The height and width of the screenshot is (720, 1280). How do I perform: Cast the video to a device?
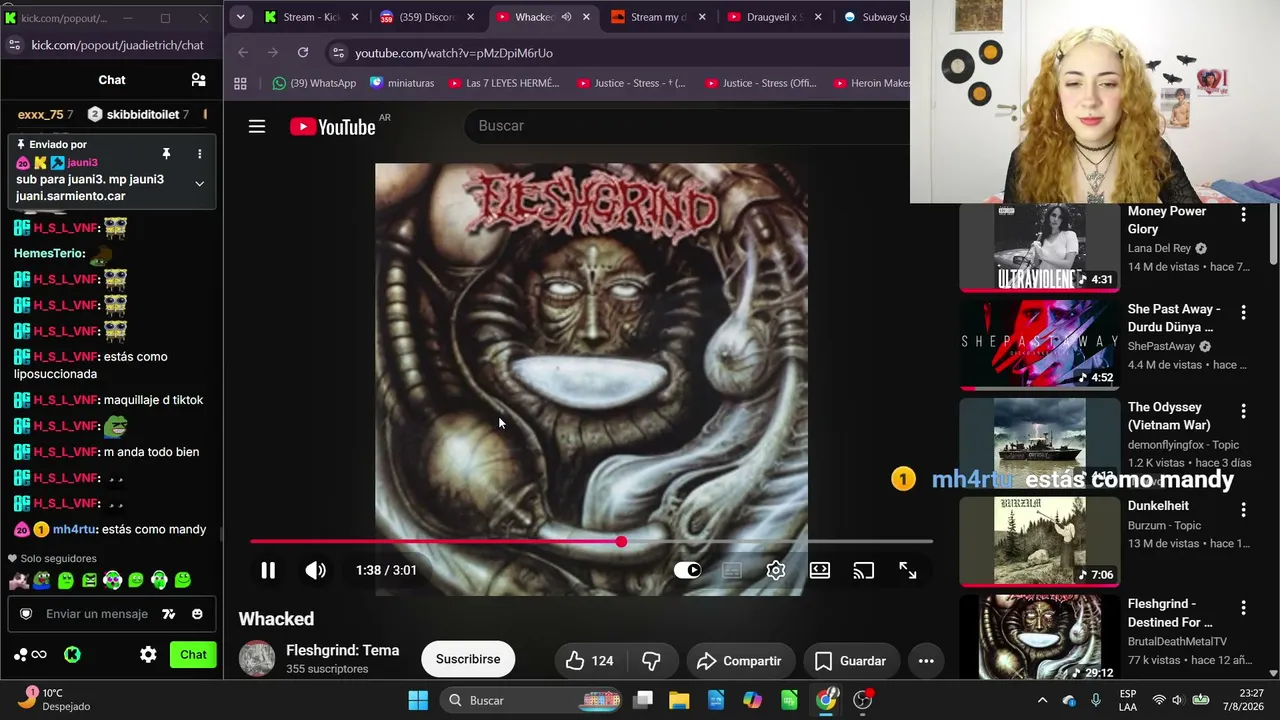click(x=864, y=570)
